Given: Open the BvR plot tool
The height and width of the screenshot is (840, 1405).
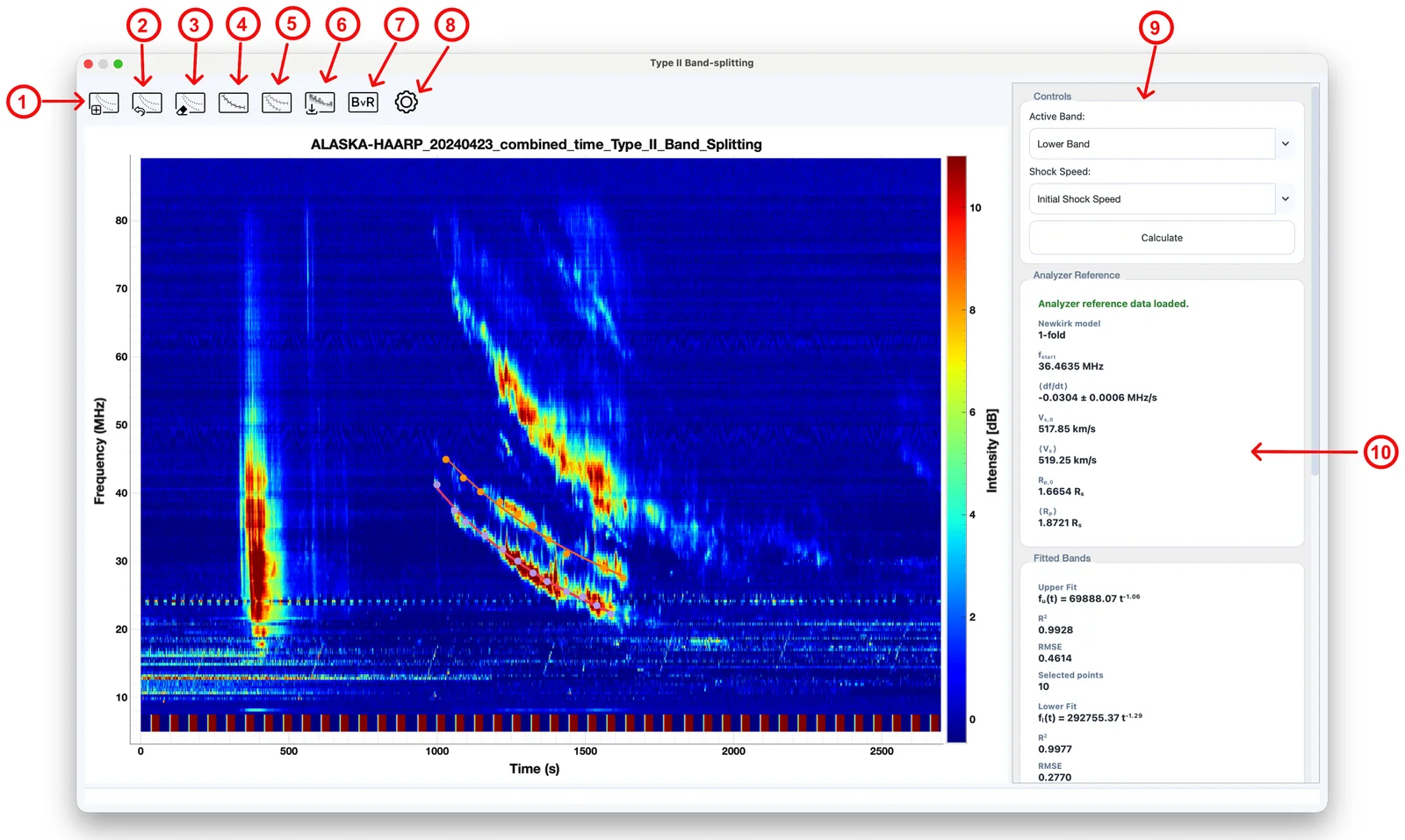Looking at the screenshot, I should tap(363, 102).
